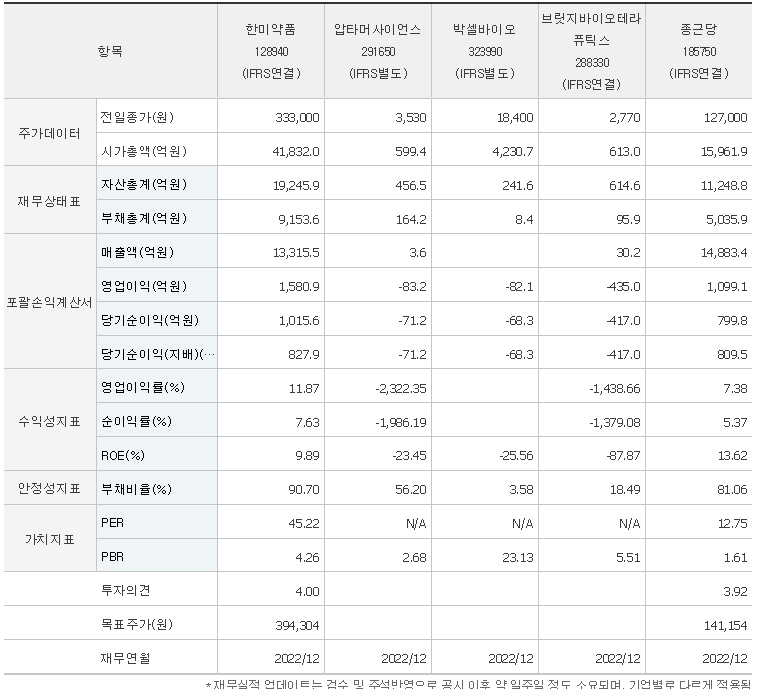
Task: Click the 압타머사이언스 column header
Action: (378, 51)
